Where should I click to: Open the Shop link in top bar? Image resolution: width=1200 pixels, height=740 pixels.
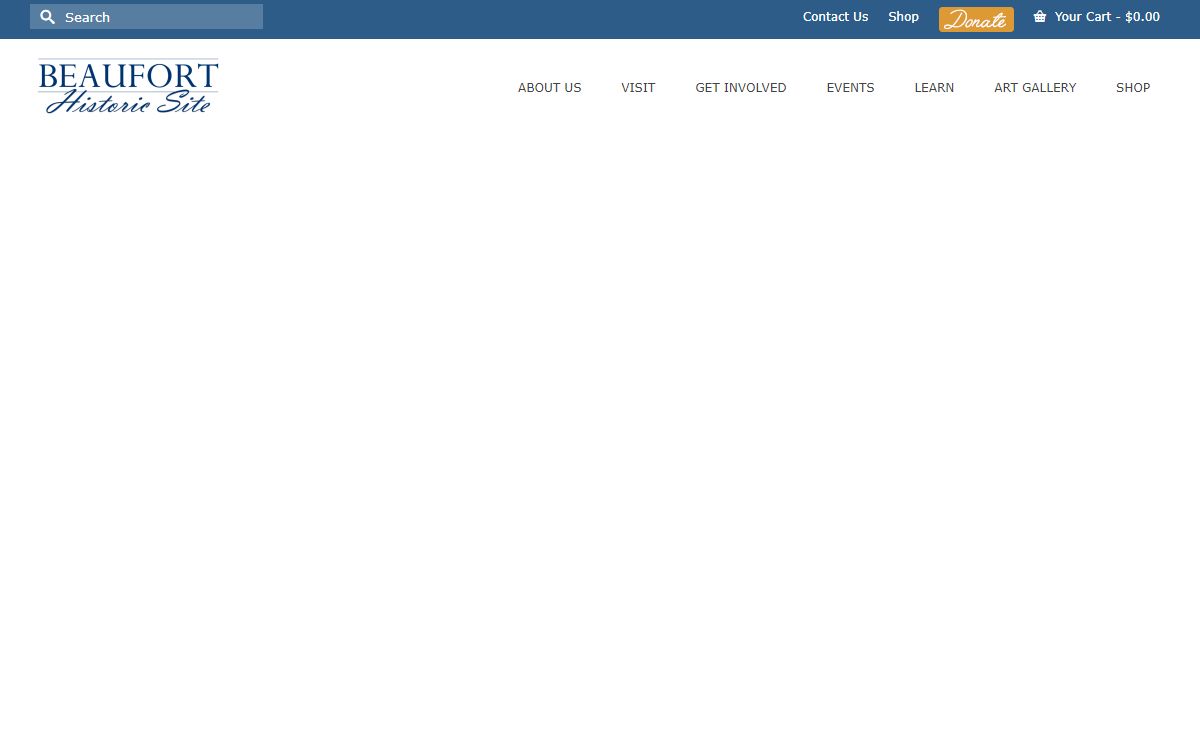[903, 17]
